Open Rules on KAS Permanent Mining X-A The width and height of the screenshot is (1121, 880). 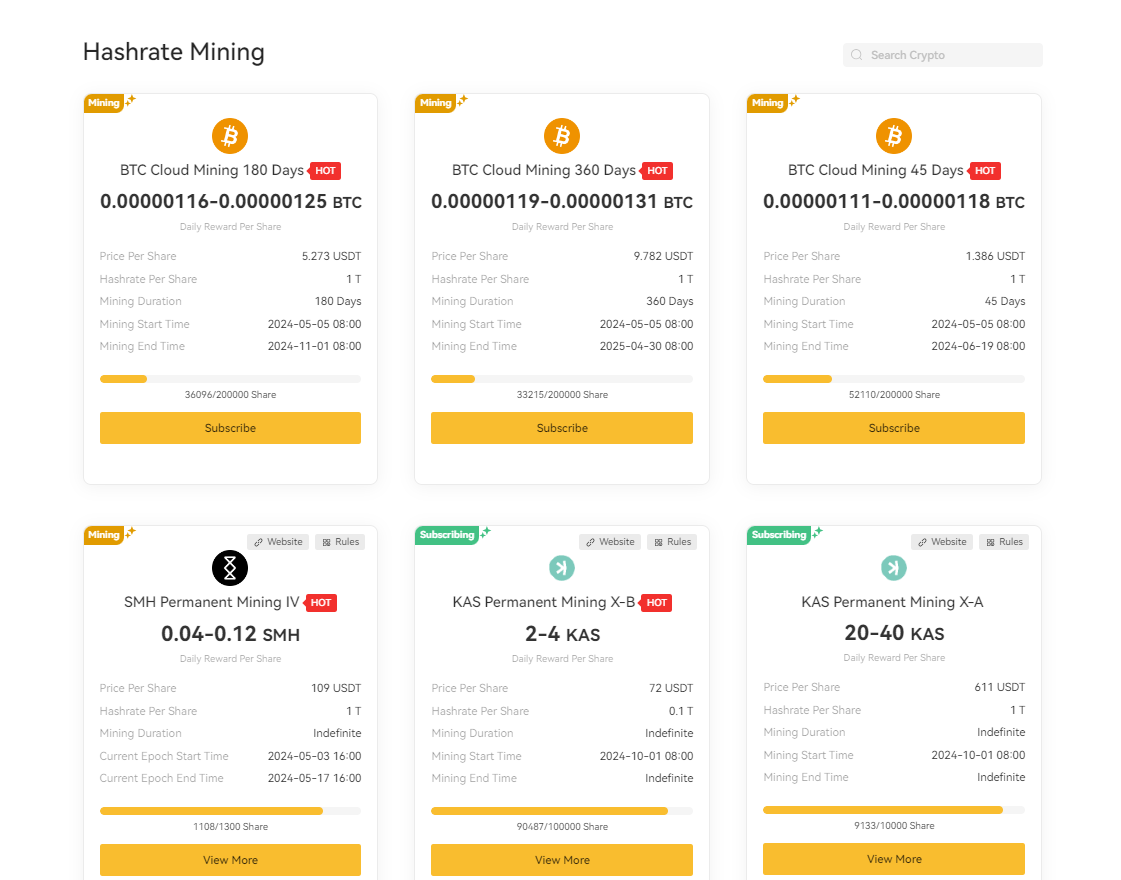click(1004, 542)
